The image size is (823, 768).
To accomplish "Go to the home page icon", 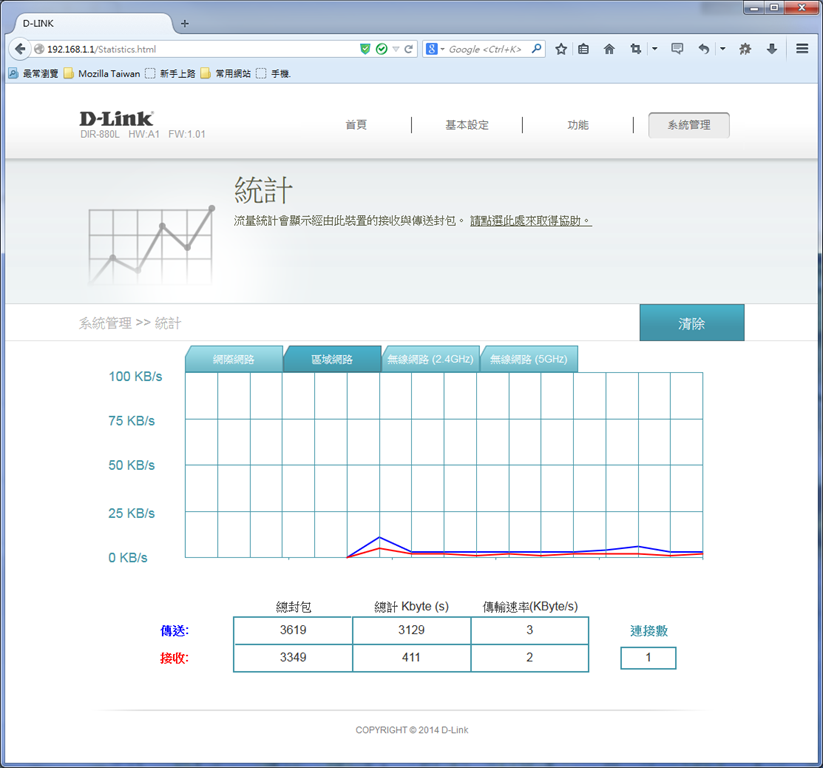I will [x=609, y=49].
